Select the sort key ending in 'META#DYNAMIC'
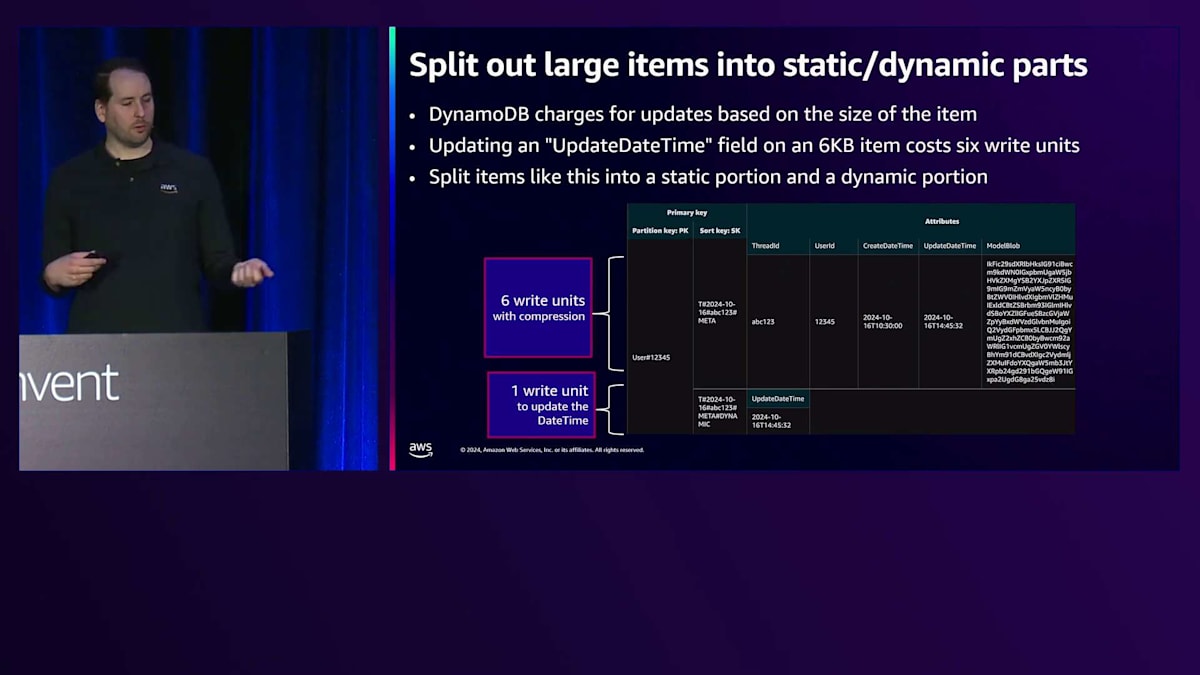 (x=718, y=411)
